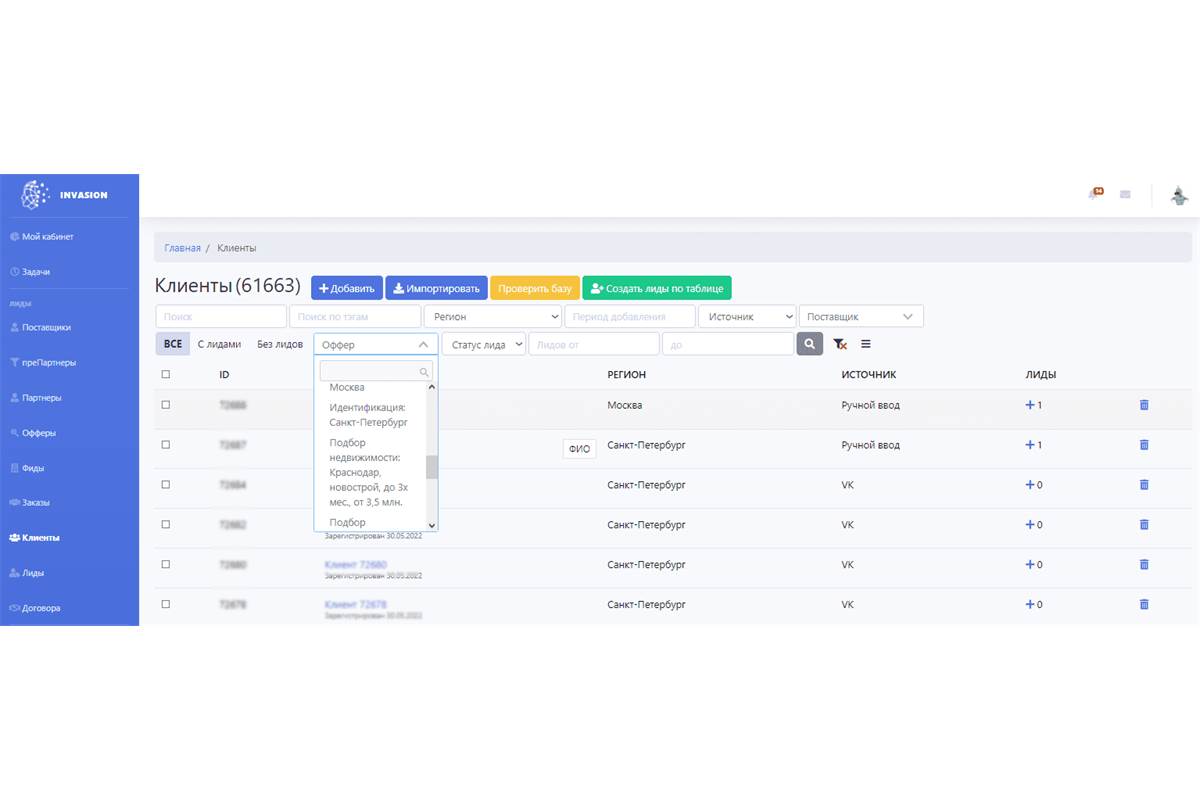Focus the Лидов от field

tap(594, 344)
